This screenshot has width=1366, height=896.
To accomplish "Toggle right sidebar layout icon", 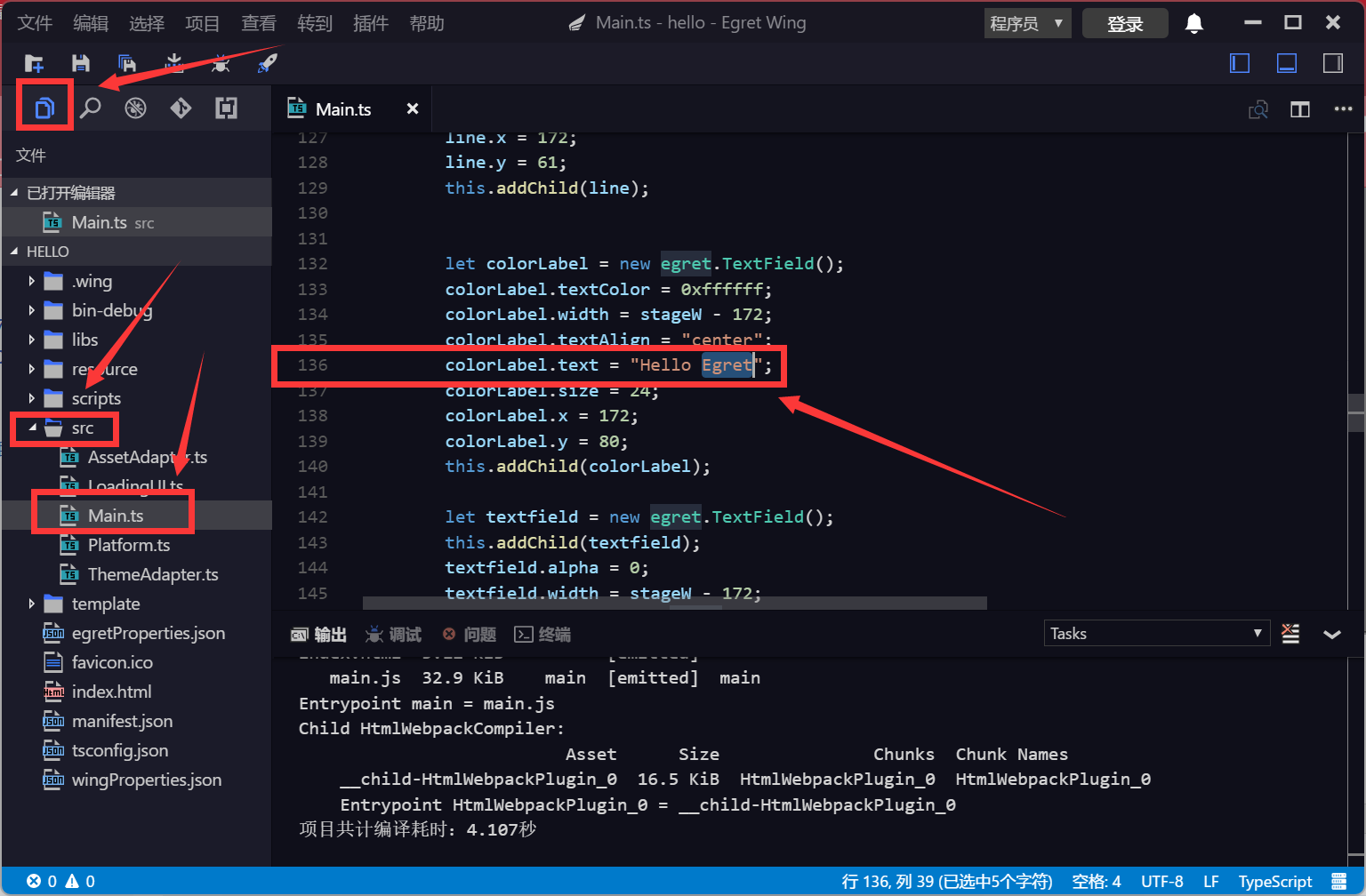I will pyautogui.click(x=1333, y=63).
